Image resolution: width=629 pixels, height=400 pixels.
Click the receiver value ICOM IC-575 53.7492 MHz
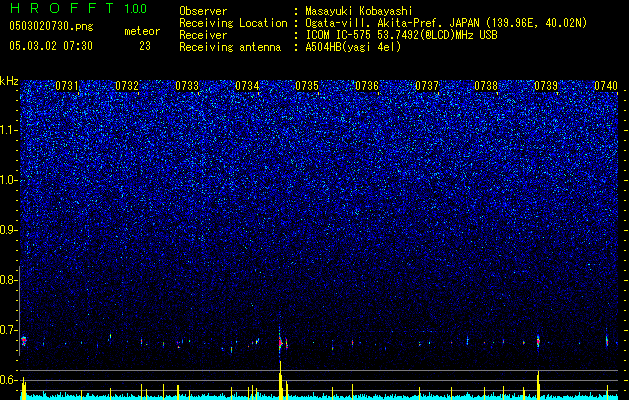(401, 35)
